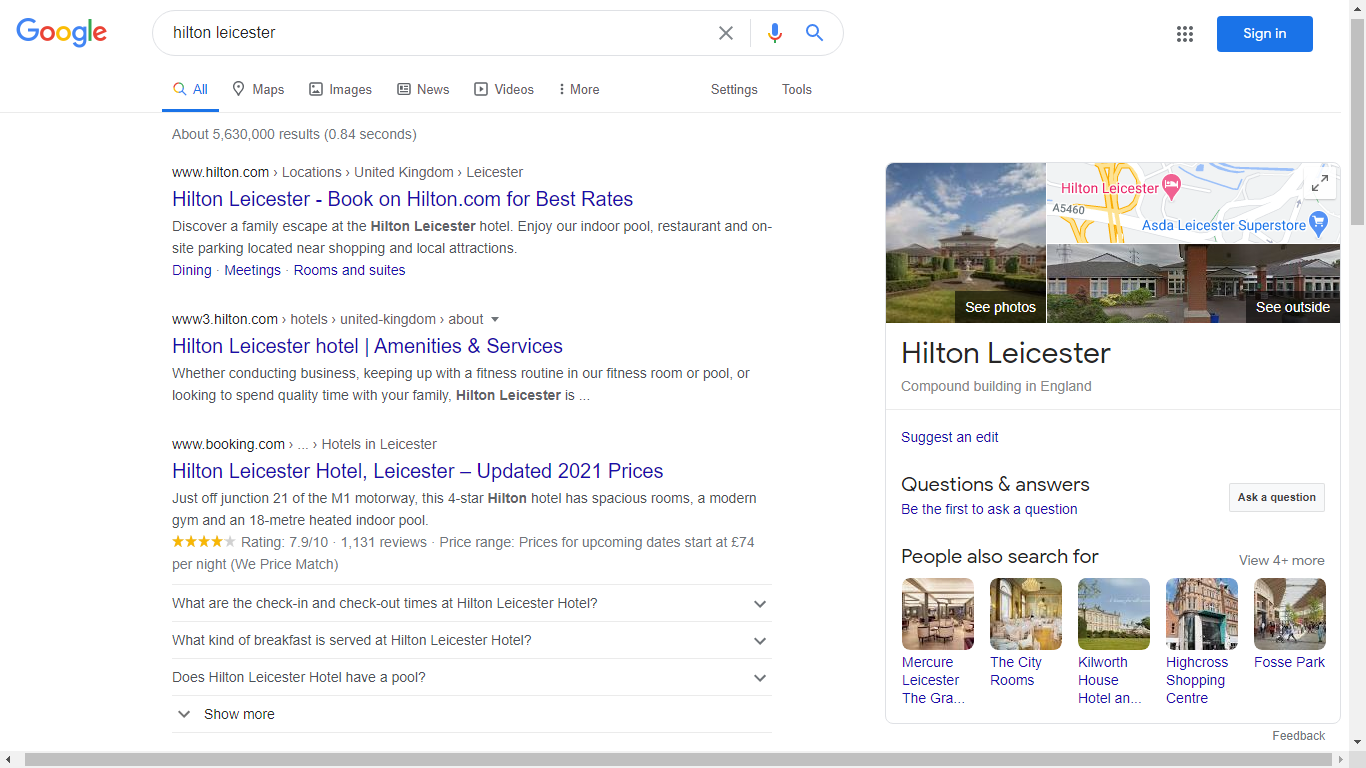The image size is (1366, 768).
Task: Clear the search box with X icon
Action: [x=726, y=33]
